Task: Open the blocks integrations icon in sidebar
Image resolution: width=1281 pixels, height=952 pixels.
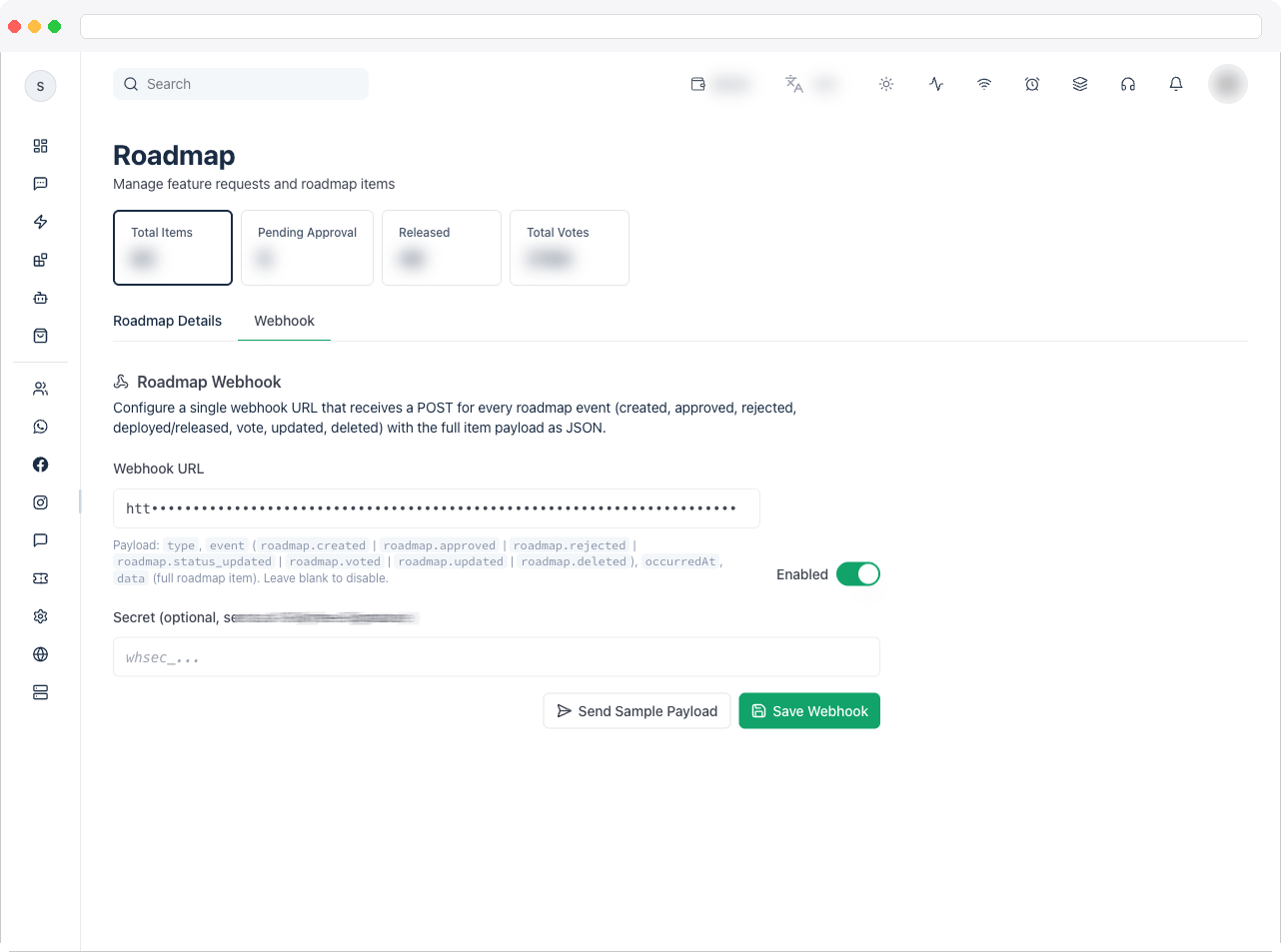Action: point(40,260)
